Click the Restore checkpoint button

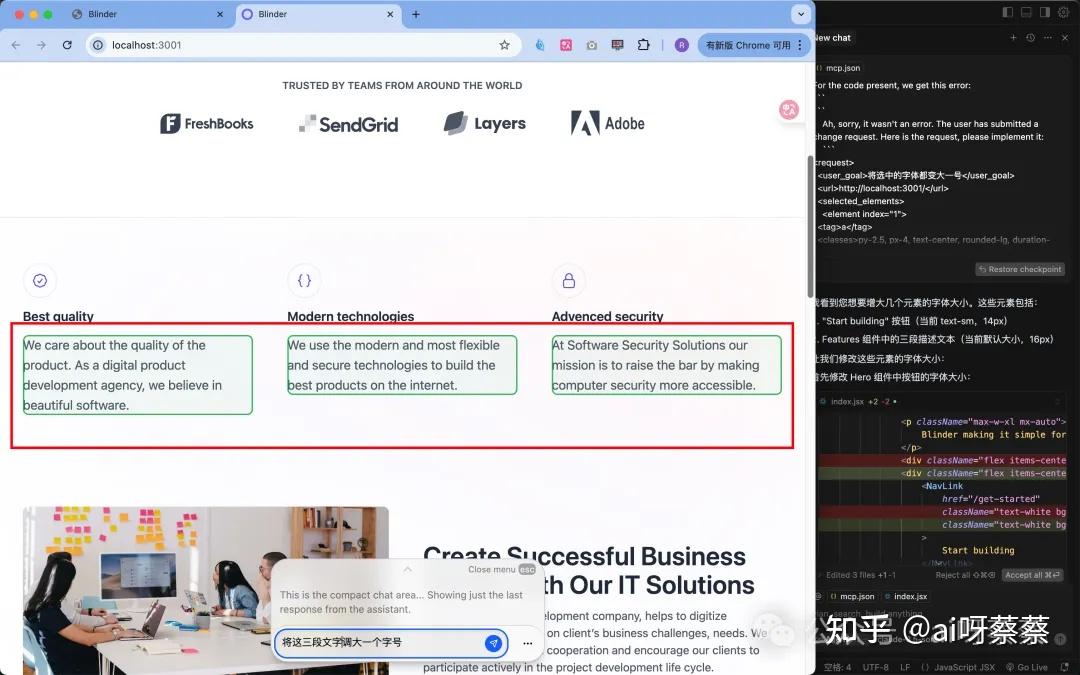pyautogui.click(x=1020, y=268)
